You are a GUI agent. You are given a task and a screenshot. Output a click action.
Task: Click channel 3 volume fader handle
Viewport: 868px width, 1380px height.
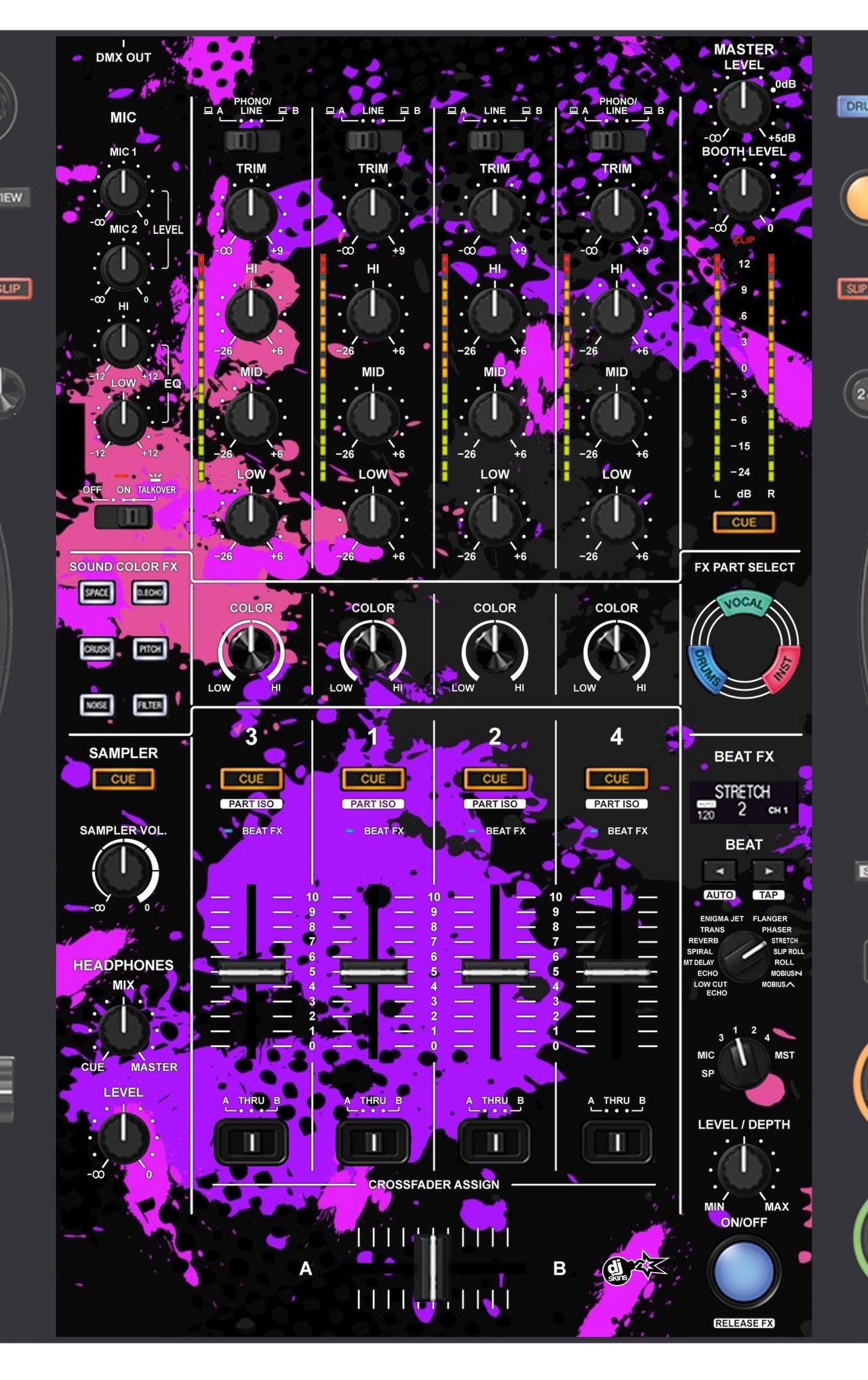[x=251, y=972]
